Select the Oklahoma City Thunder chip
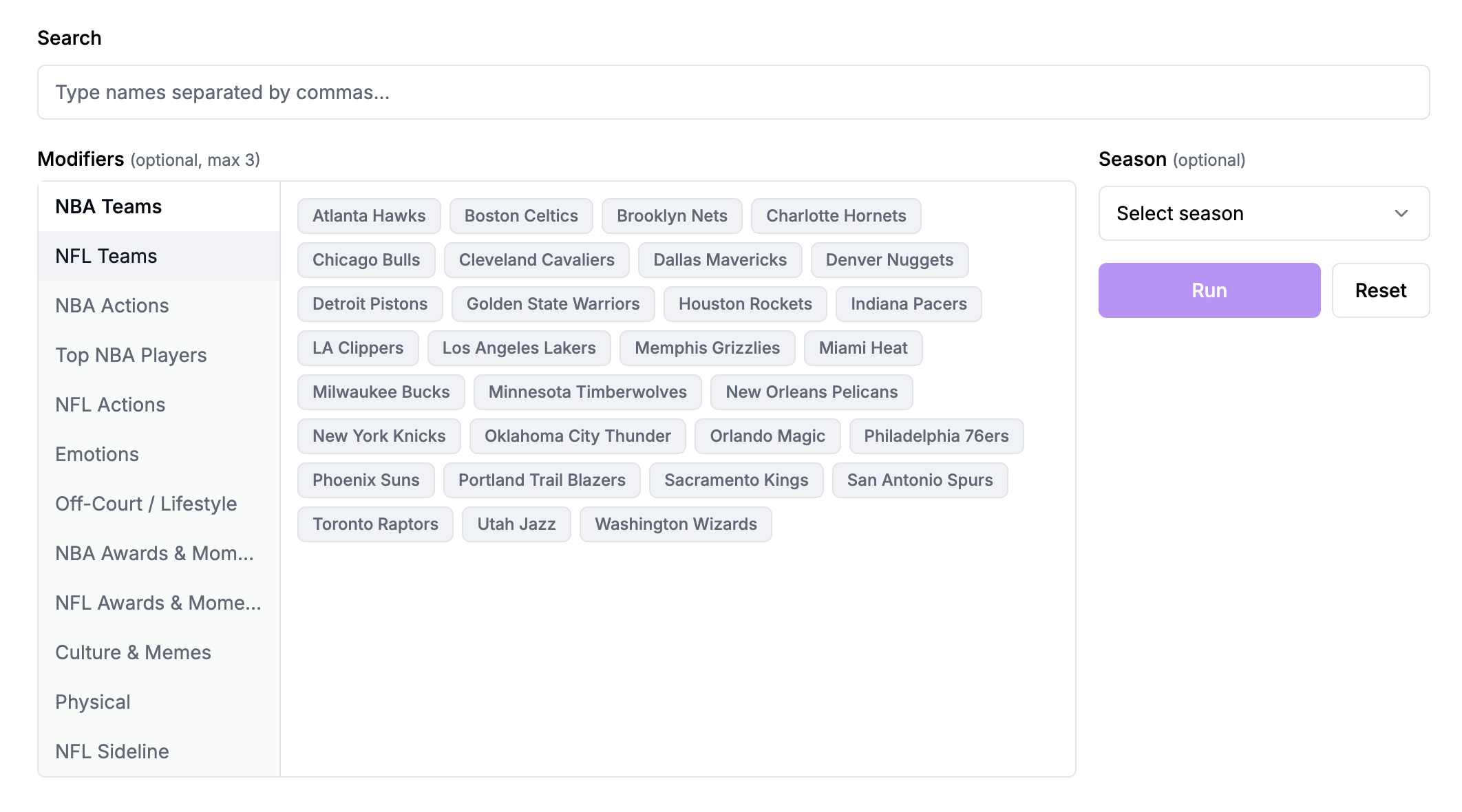Image resolution: width=1462 pixels, height=812 pixels. 578,436
